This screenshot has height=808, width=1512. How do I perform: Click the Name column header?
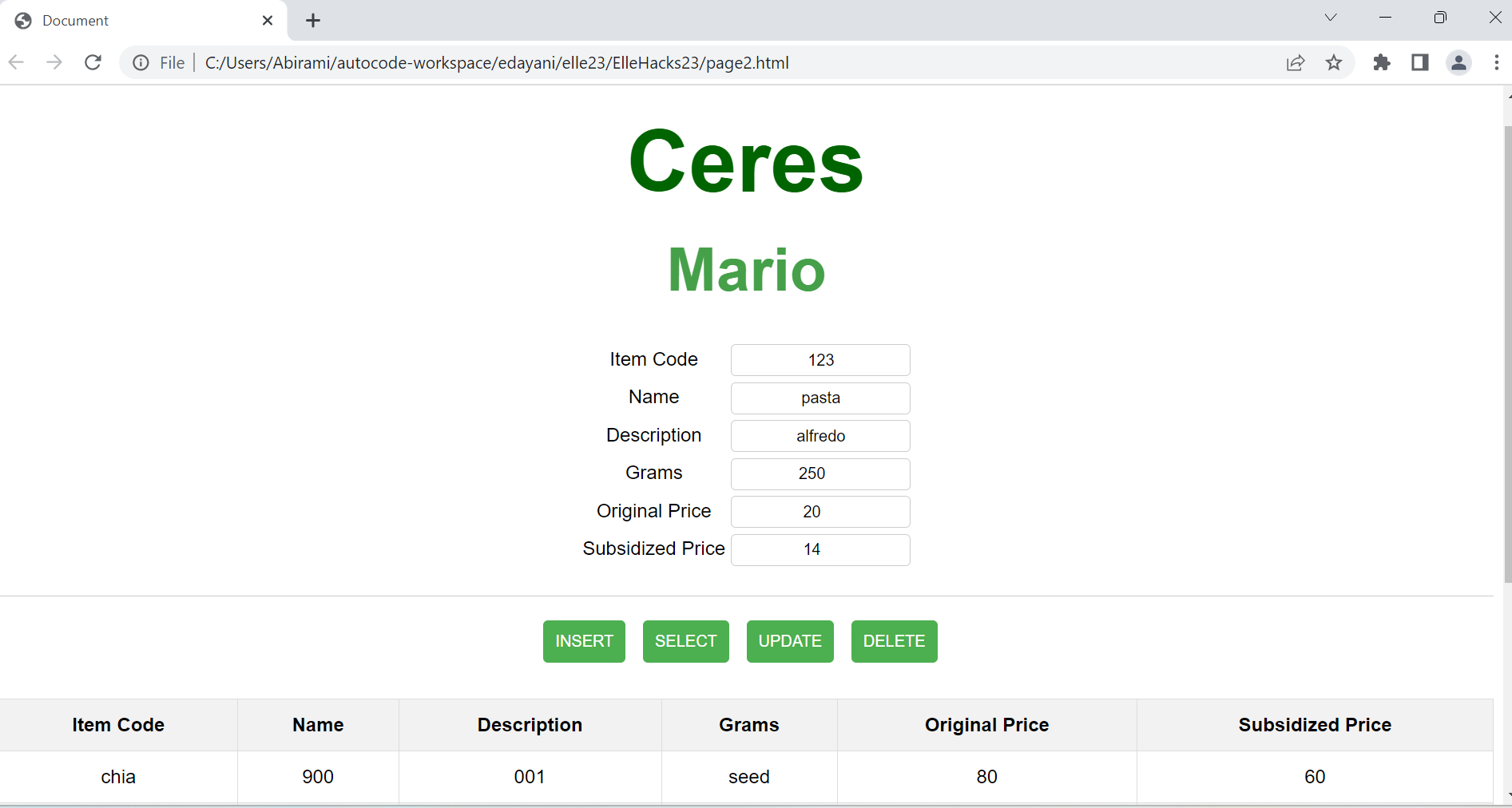(x=318, y=725)
